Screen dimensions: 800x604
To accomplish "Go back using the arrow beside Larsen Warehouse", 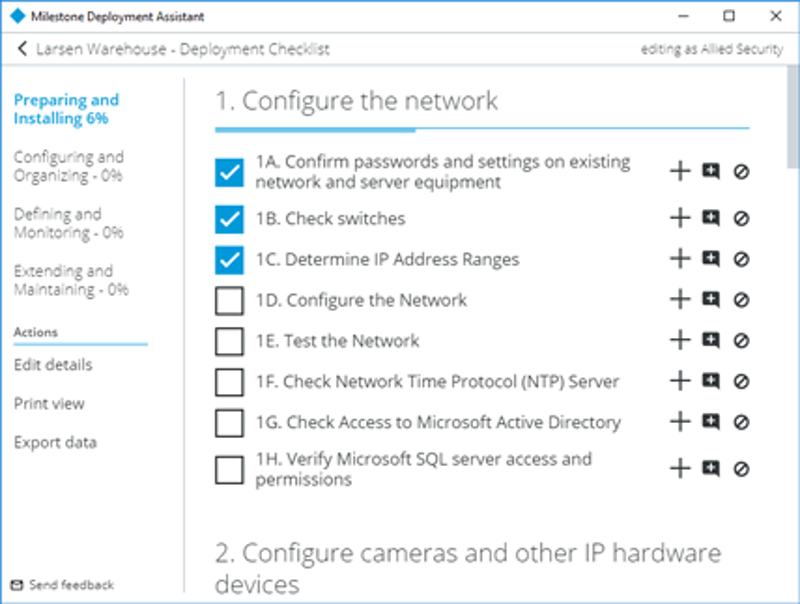I will [x=21, y=48].
